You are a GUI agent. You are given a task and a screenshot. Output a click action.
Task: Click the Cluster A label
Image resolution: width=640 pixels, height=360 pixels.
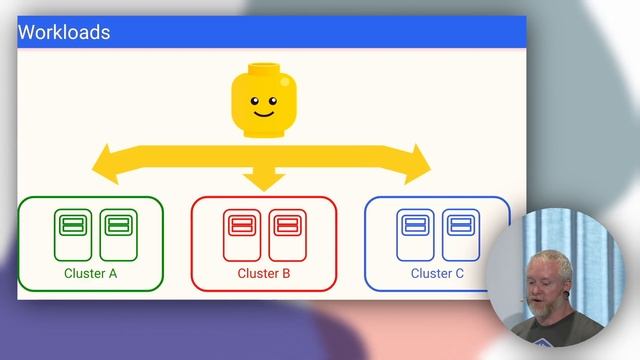(91, 273)
